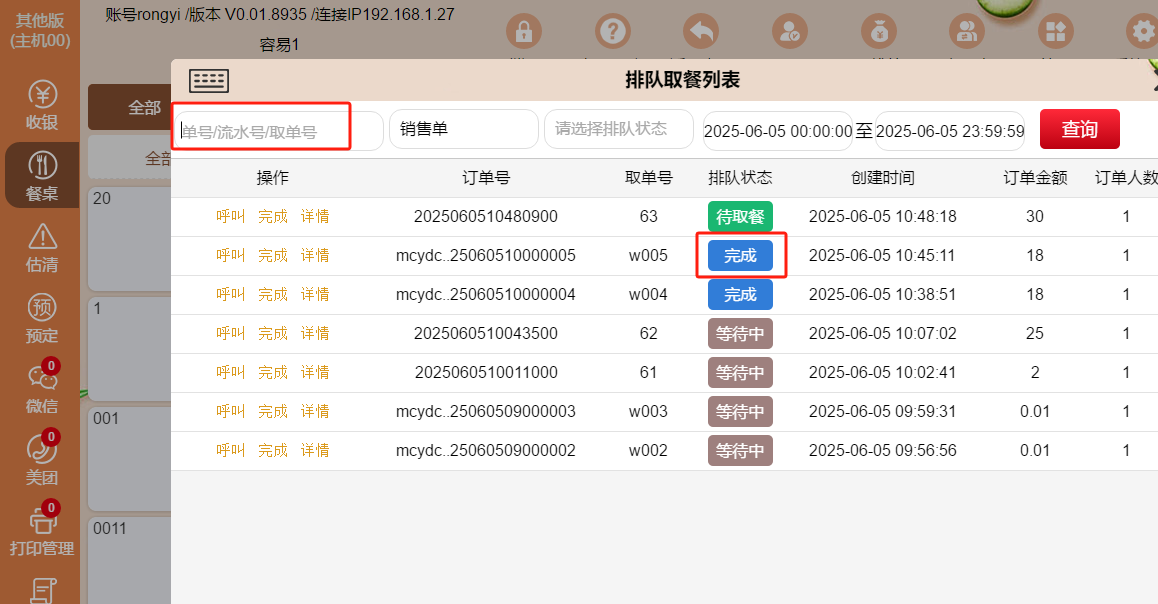Open the start date 2025-06-05 00:00:00 picker
Screen dimensions: 1158x604
[778, 131]
